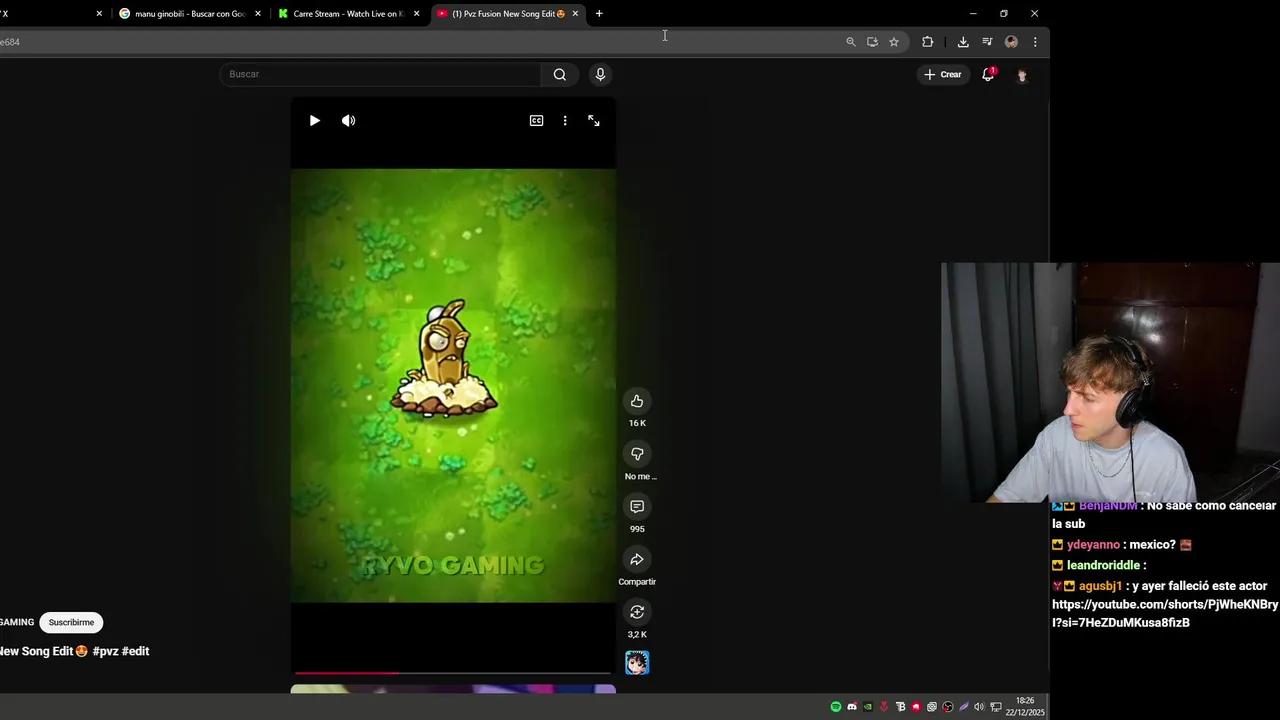The height and width of the screenshot is (720, 1280).
Task: Click the magnifying glass search button
Action: [x=560, y=74]
